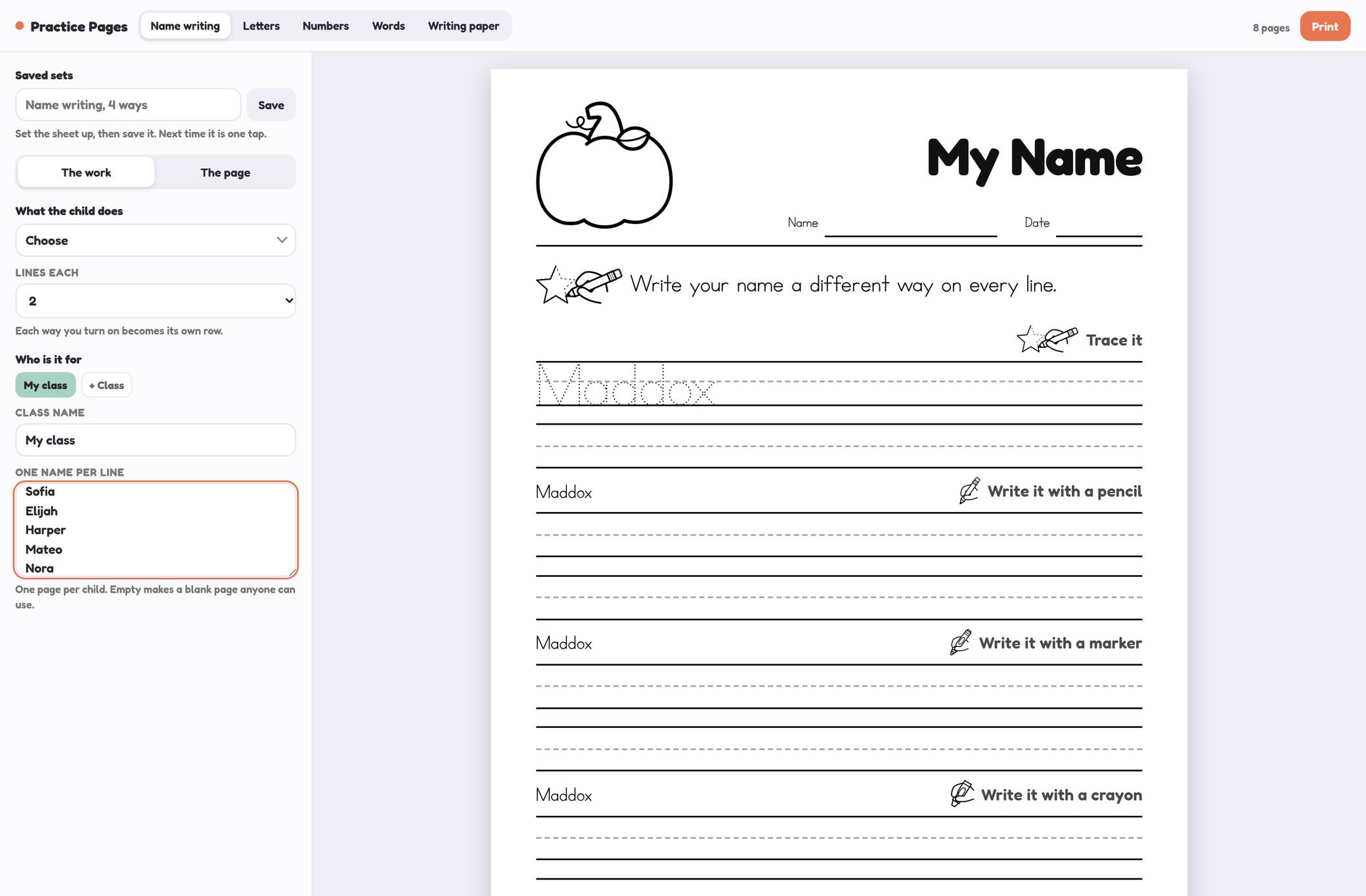
Task: Select the My class chip
Action: click(45, 385)
